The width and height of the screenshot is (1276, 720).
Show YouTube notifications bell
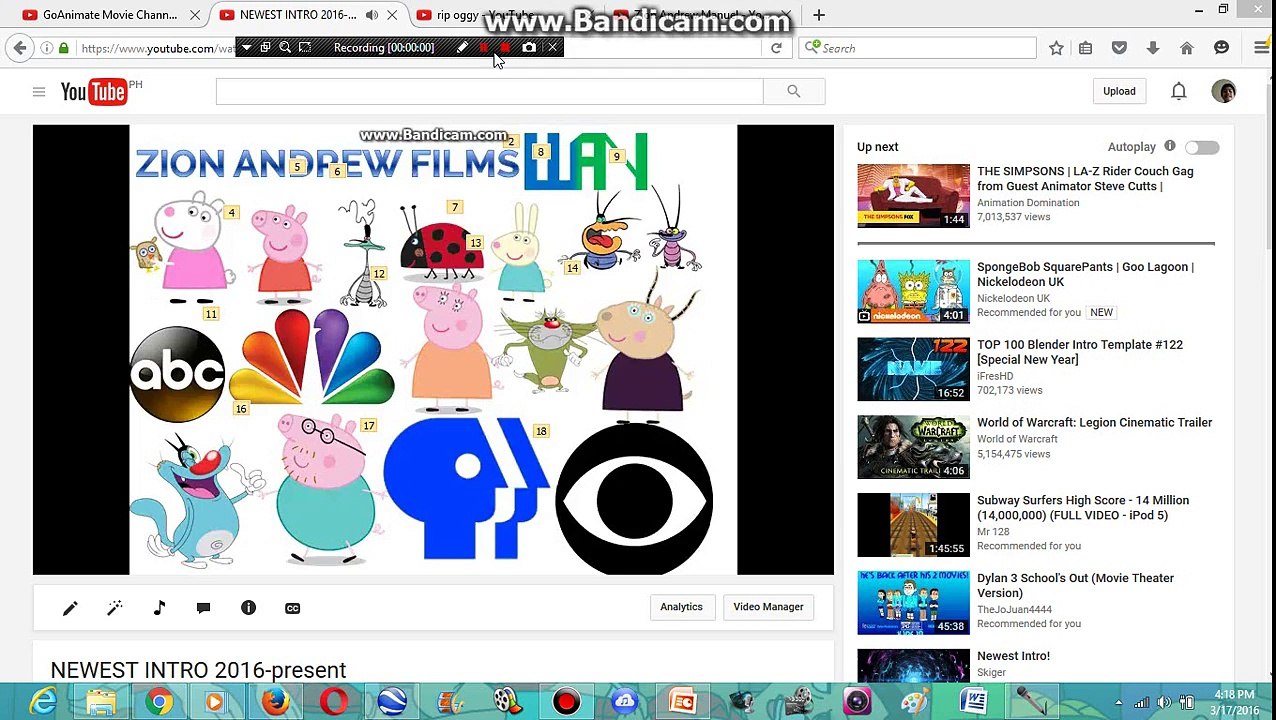(x=1179, y=92)
